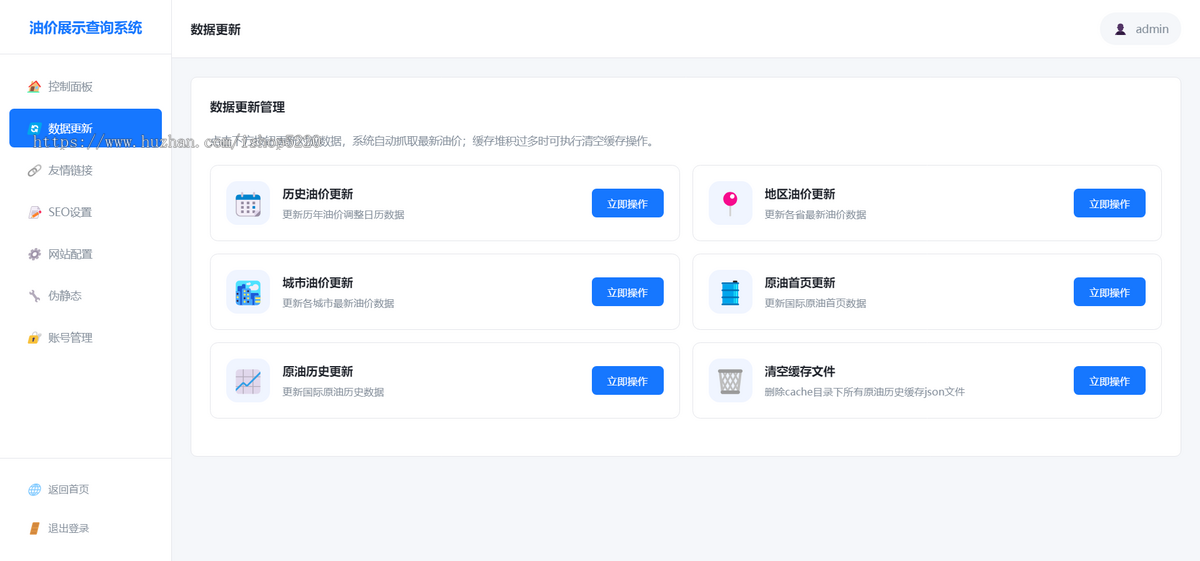This screenshot has width=1200, height=561.
Task: Click the description 删除cache目录下所有原油历史缓存json文件
Action: point(865,392)
